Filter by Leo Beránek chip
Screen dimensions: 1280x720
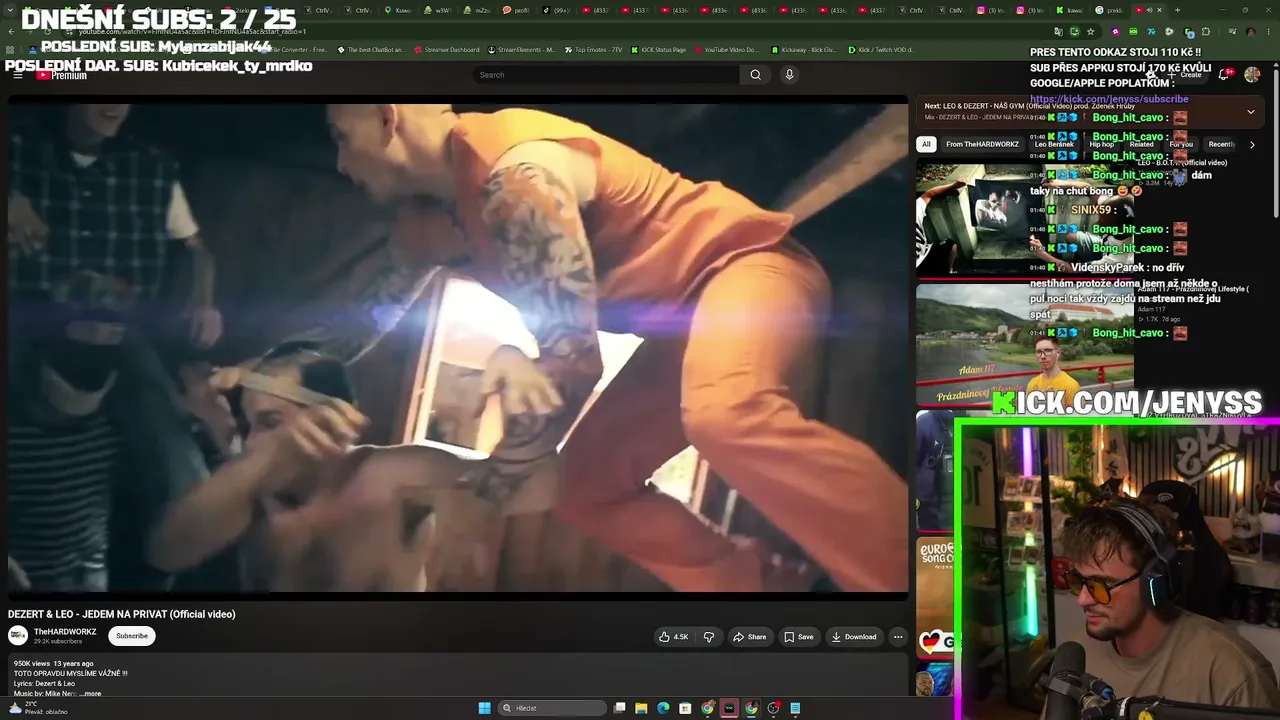coord(1054,144)
